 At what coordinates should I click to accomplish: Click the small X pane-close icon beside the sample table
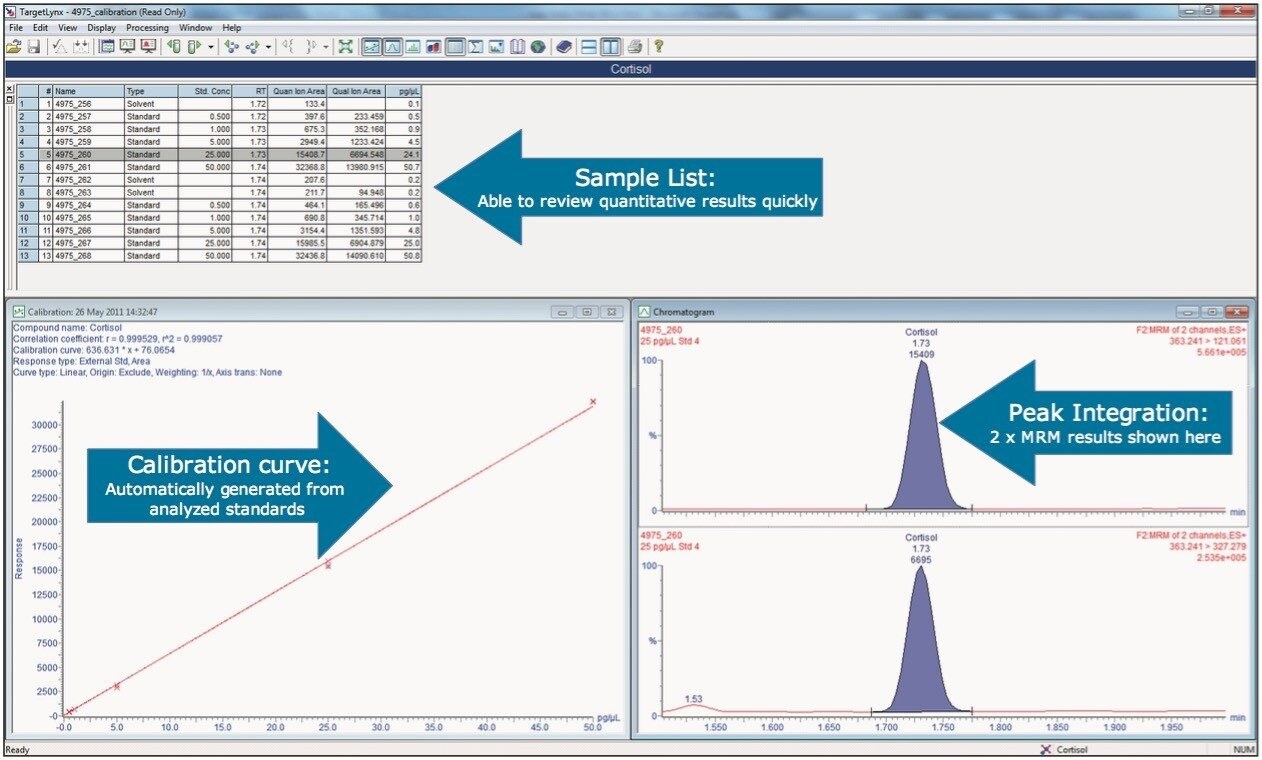coord(10,89)
